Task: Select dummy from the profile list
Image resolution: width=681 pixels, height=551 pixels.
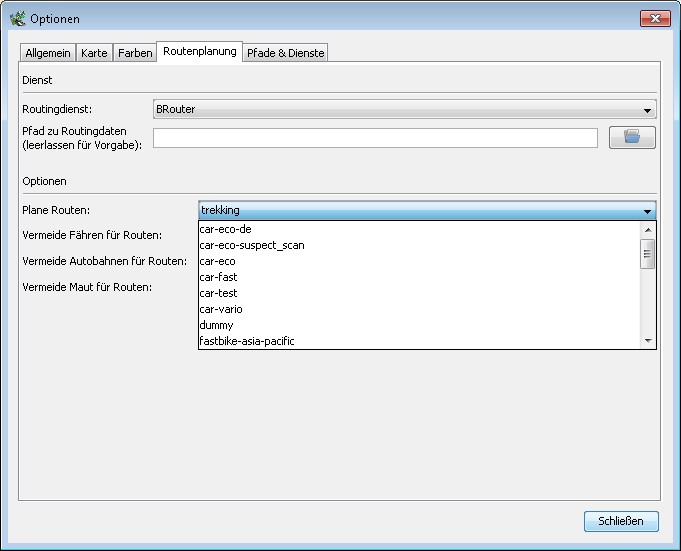Action: (216, 325)
